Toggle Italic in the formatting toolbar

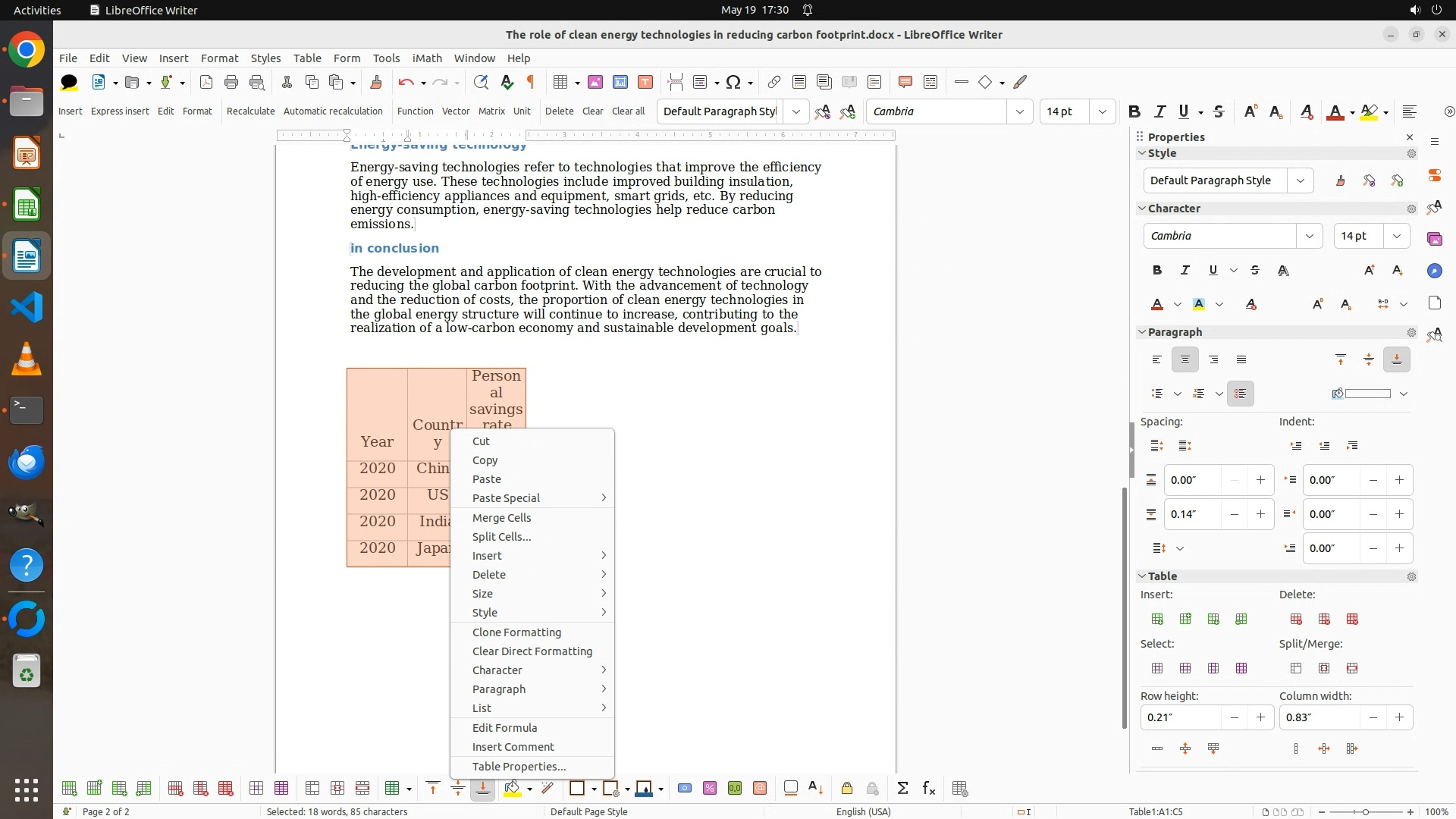tap(1159, 111)
